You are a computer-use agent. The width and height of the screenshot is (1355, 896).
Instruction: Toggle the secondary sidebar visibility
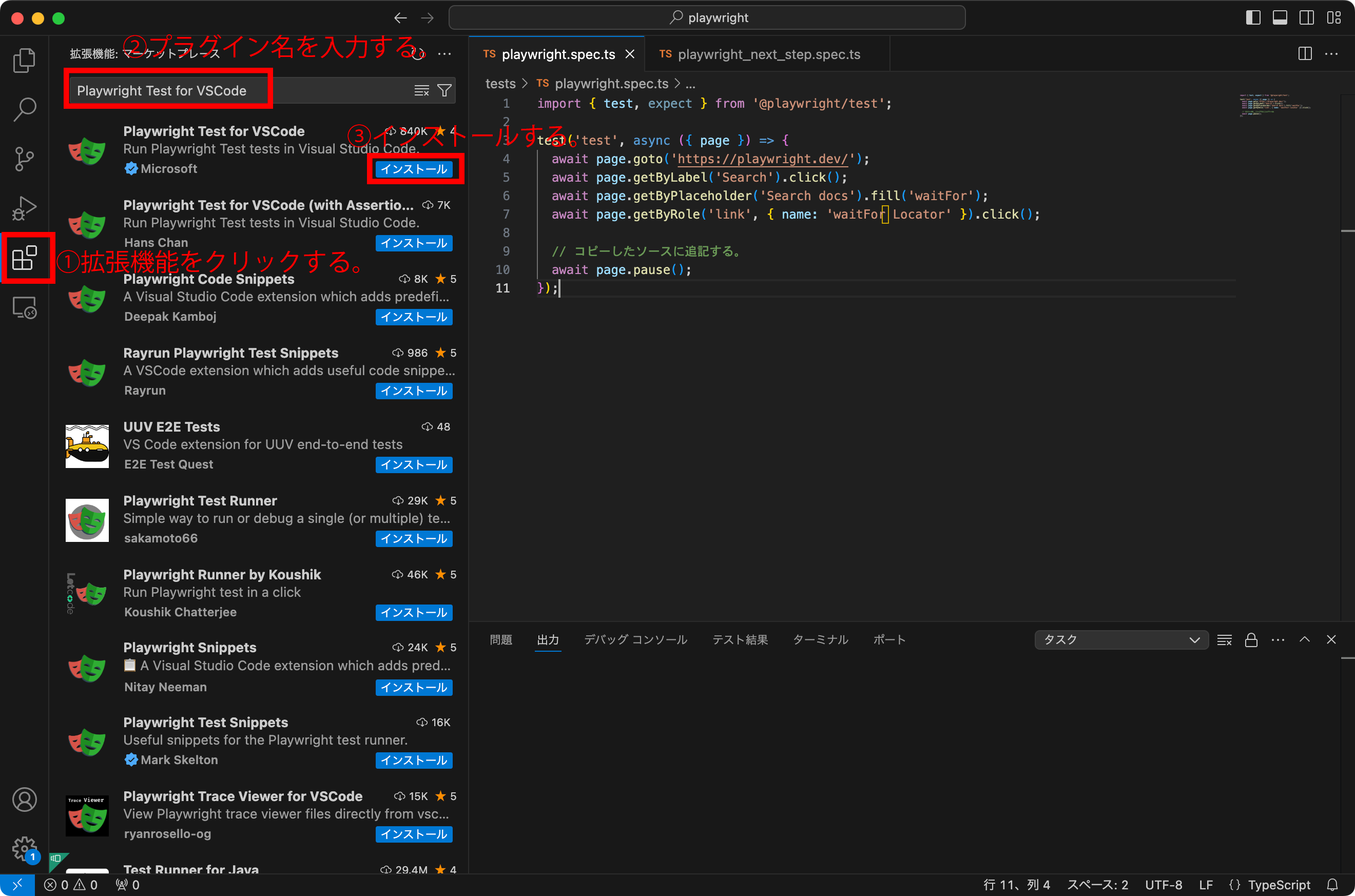point(1306,18)
